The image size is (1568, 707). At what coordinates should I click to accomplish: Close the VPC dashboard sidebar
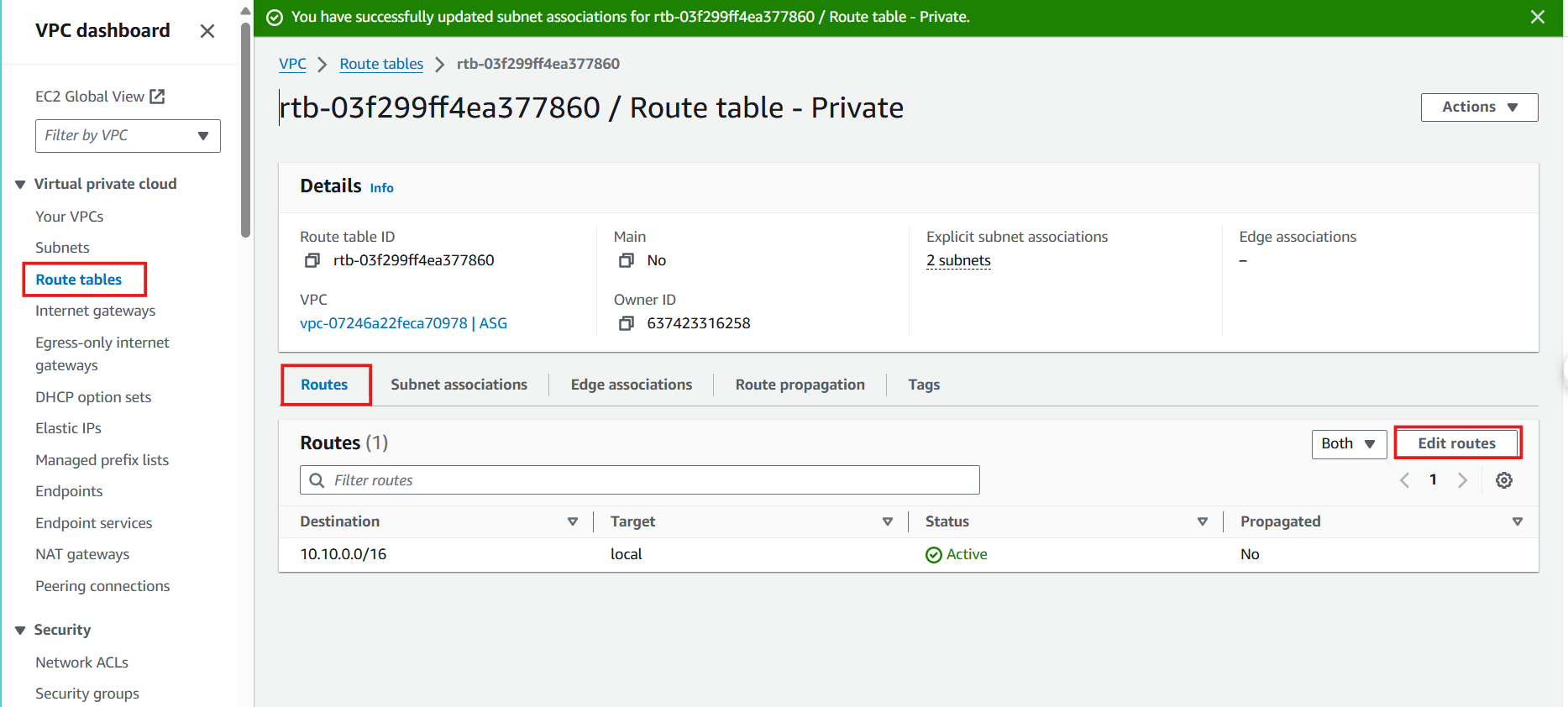coord(207,31)
